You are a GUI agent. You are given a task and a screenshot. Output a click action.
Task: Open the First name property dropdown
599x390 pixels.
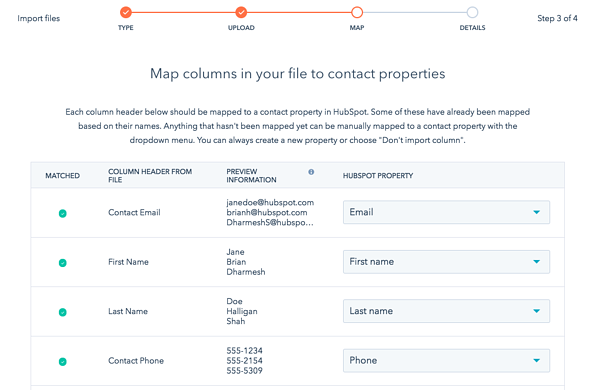point(446,262)
